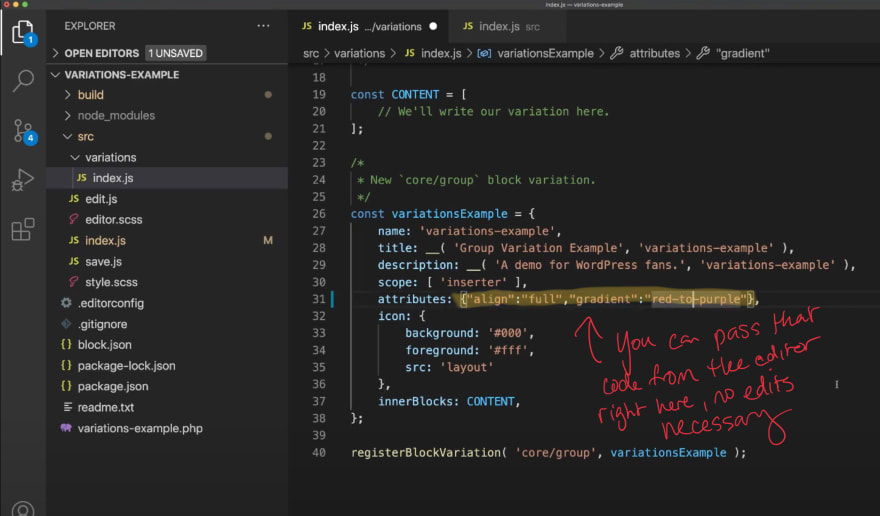Click "gradient" in the breadcrumb
The height and width of the screenshot is (516, 880).
(742, 53)
